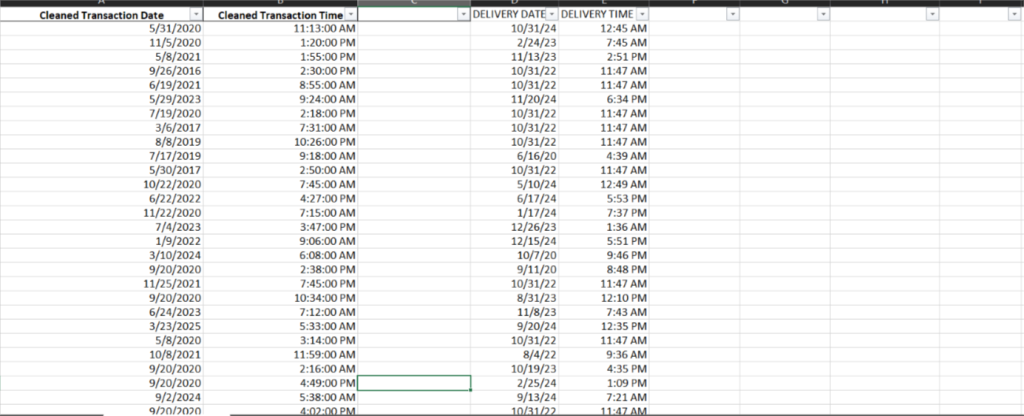This screenshot has width=1024, height=416.
Task: Select the DELIVERY DATE header cell
Action: tap(515, 14)
